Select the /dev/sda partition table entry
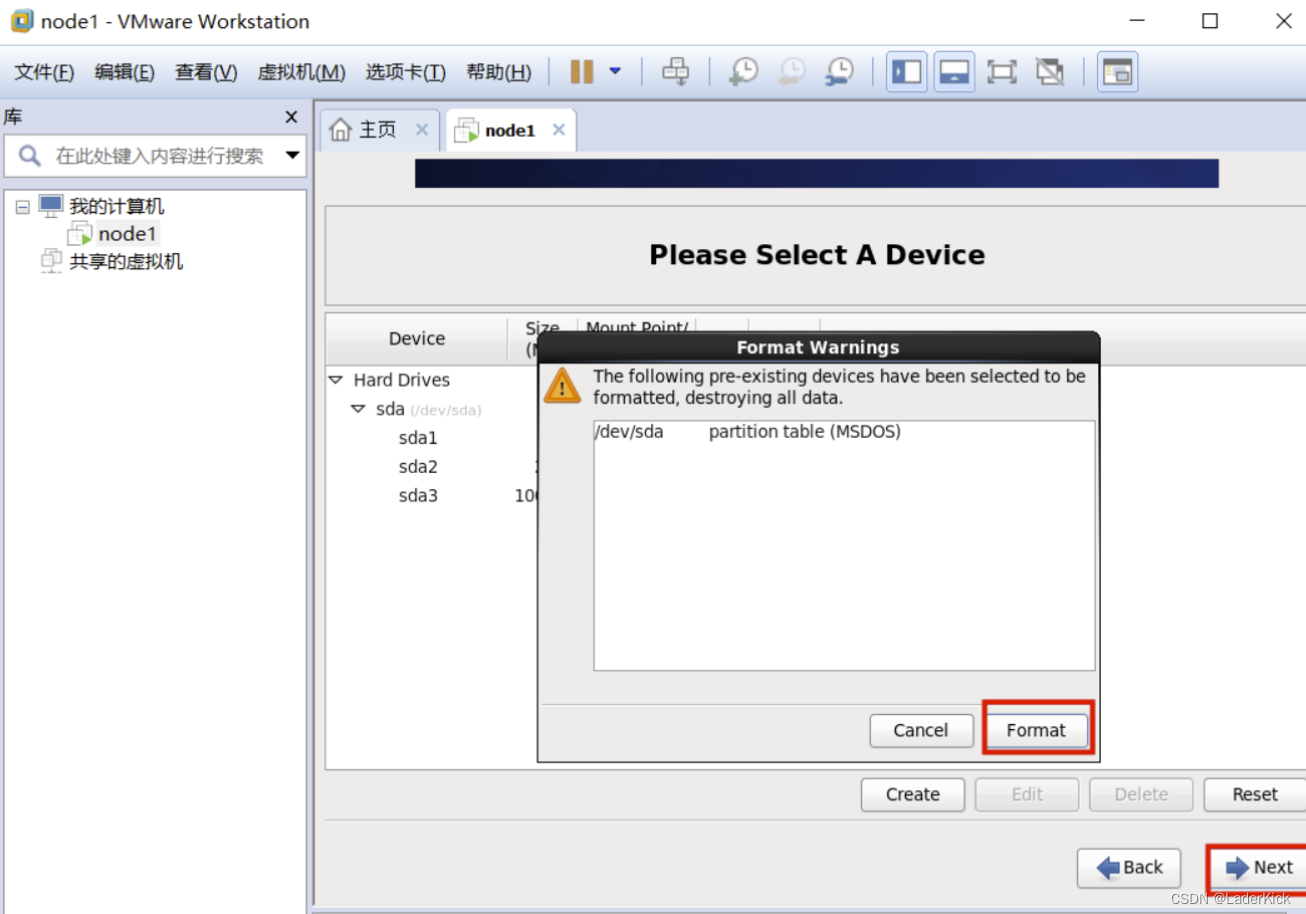The width and height of the screenshot is (1306, 914). (844, 432)
